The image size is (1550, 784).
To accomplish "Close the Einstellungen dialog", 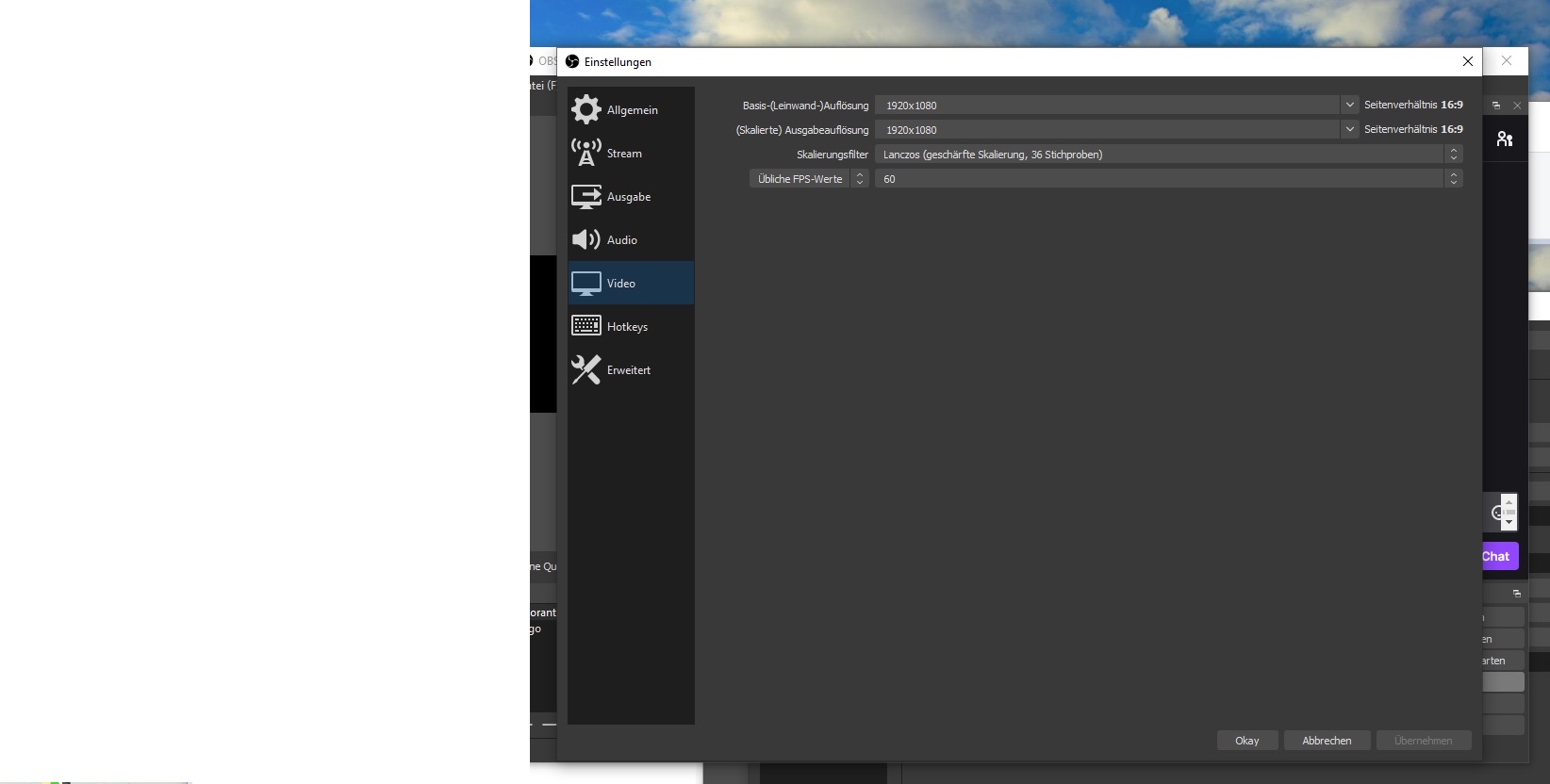I will 1467,61.
